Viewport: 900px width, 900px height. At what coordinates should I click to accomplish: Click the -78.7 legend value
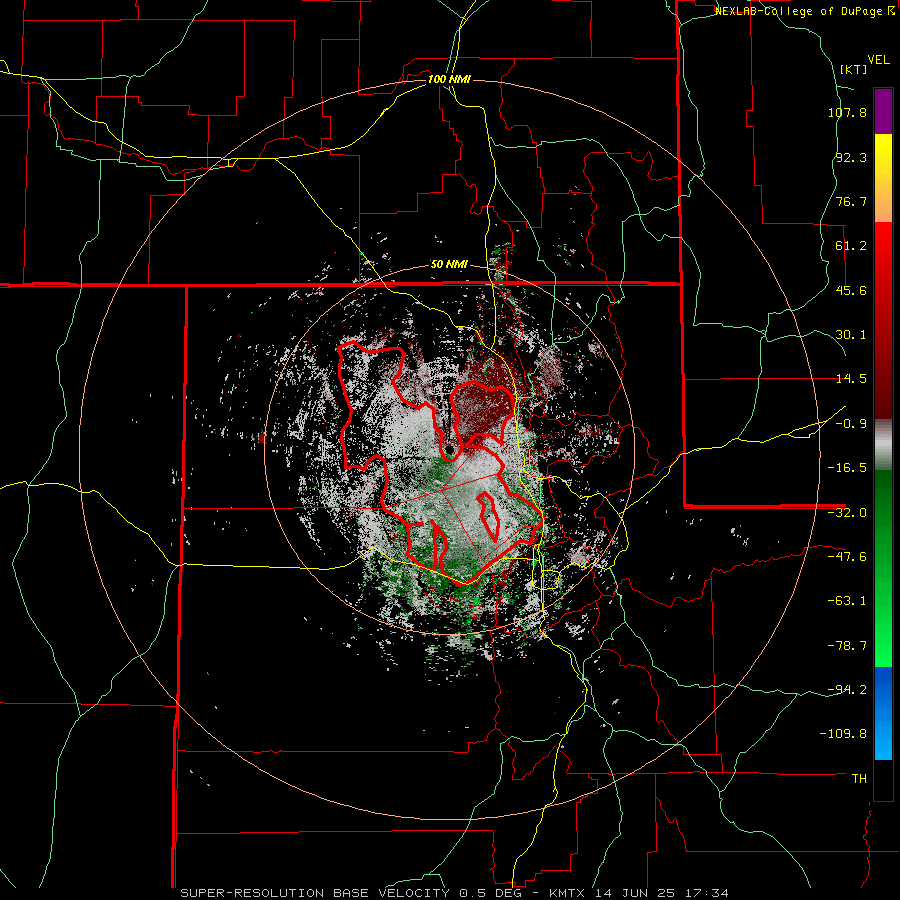click(x=847, y=646)
